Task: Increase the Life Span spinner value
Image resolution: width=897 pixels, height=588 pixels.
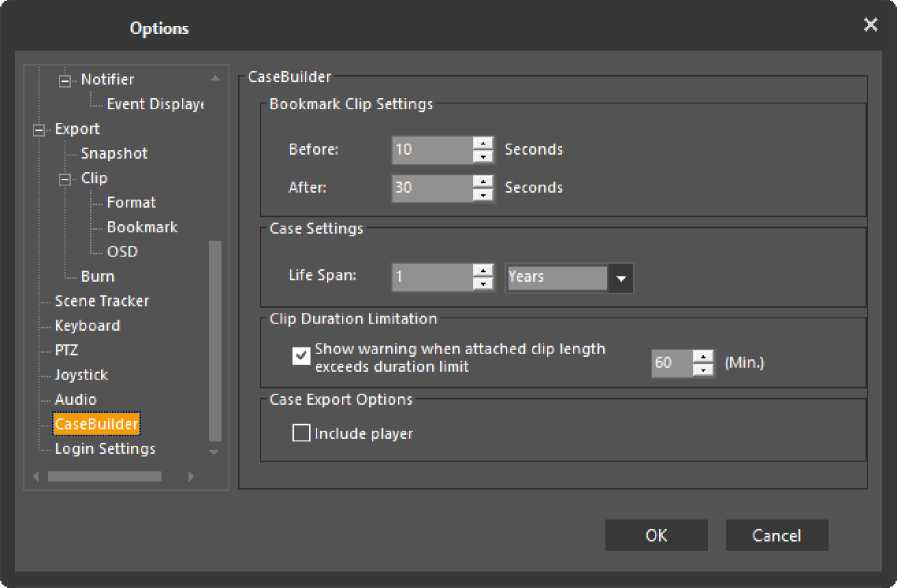Action: (484, 270)
